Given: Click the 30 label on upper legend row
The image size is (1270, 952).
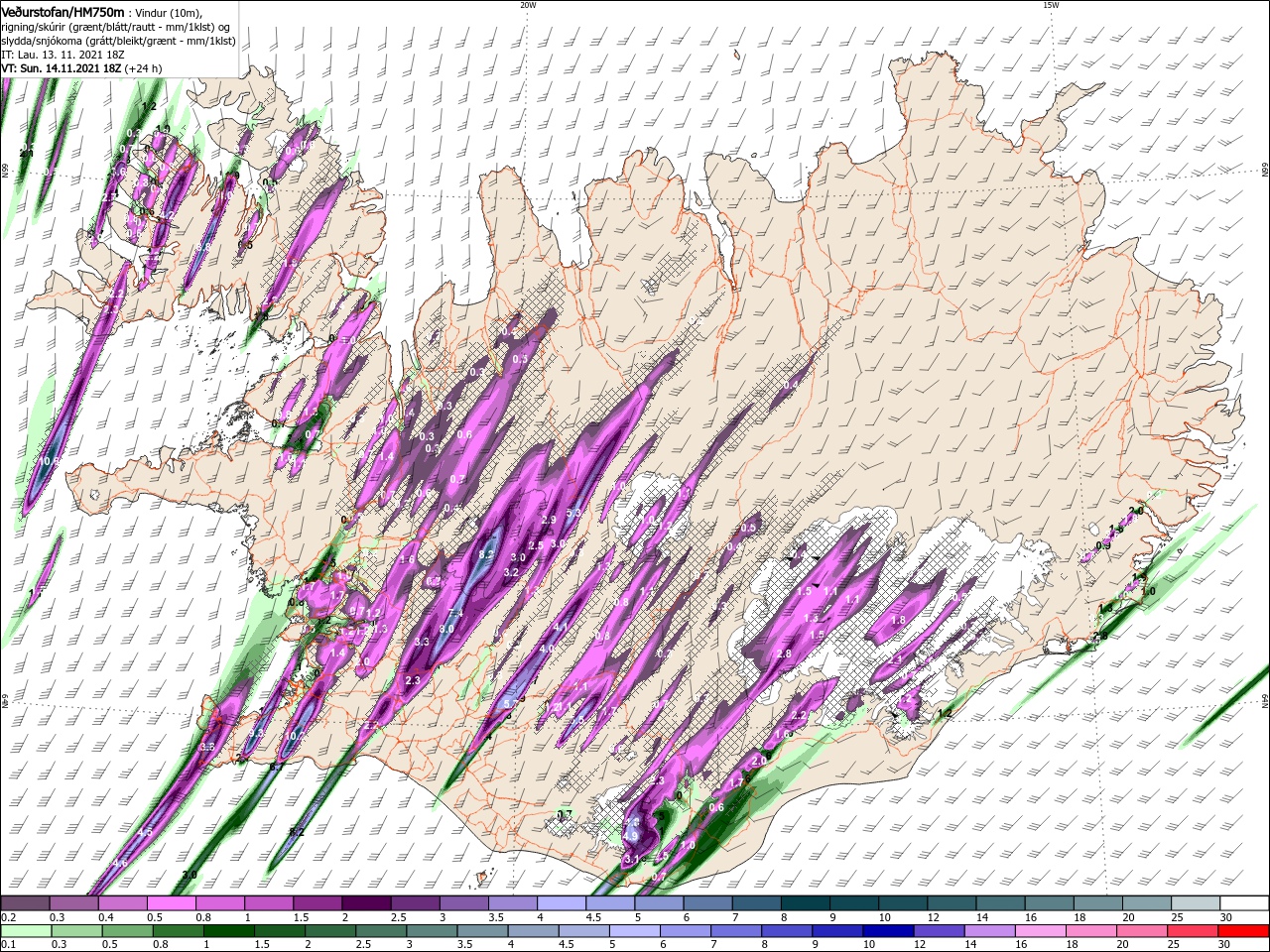Looking at the screenshot, I should tap(1226, 917).
